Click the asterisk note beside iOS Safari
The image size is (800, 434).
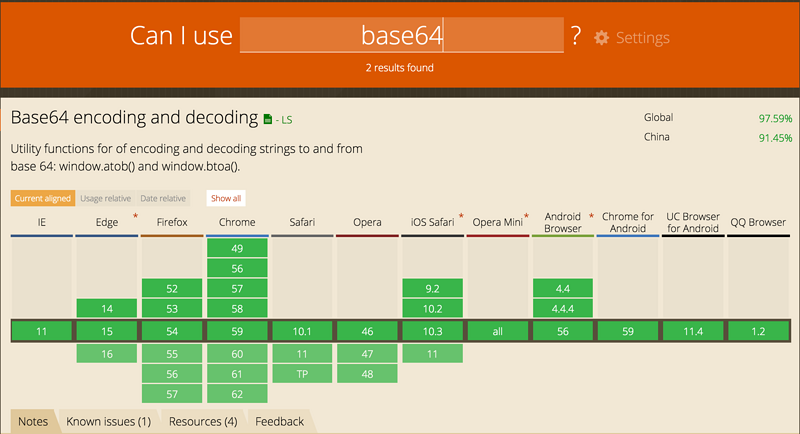(461, 216)
